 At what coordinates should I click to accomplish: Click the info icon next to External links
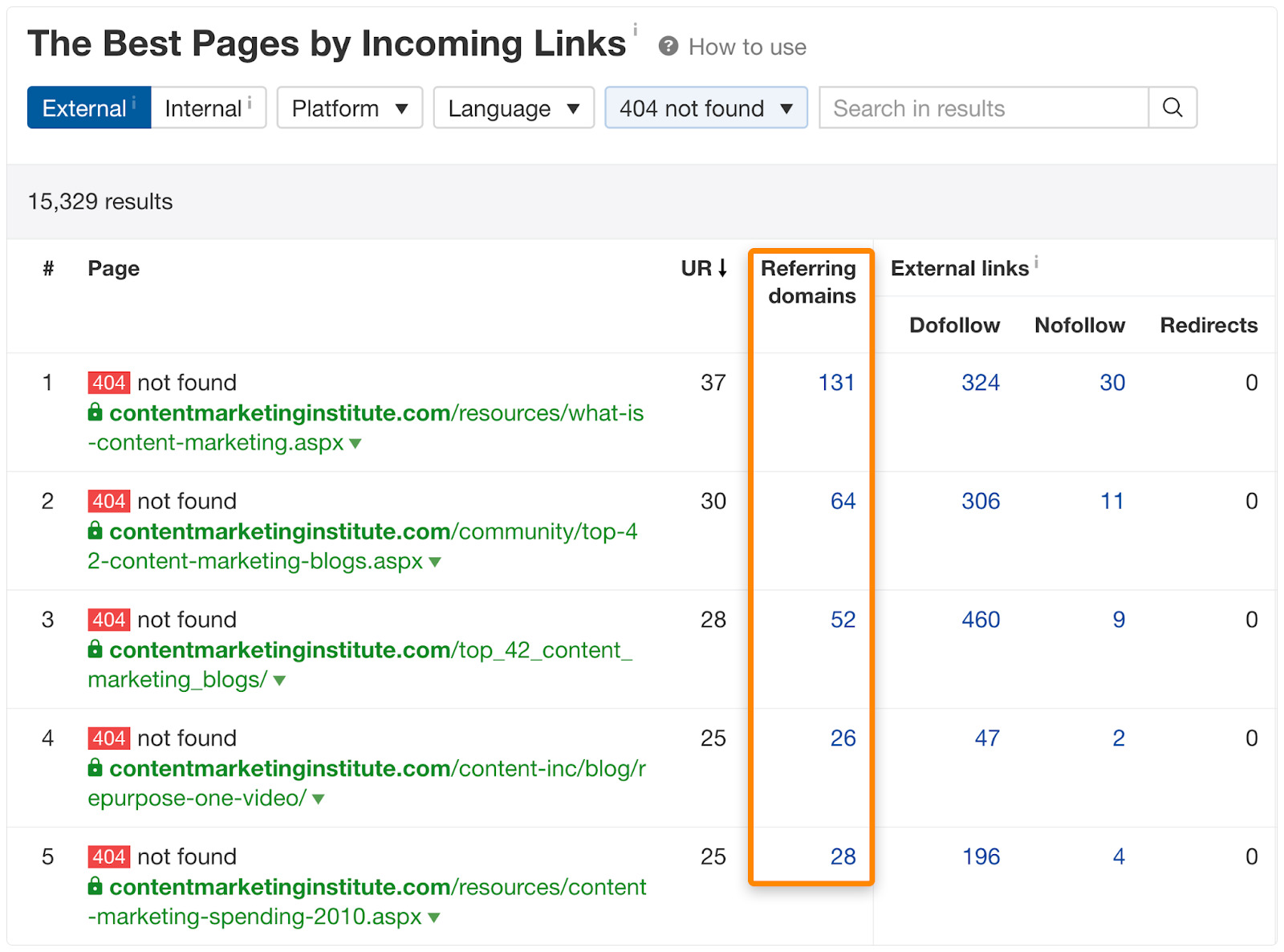(x=1036, y=262)
